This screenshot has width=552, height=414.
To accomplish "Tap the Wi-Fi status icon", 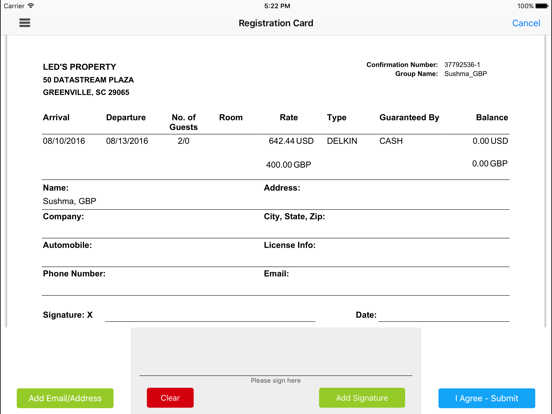I will click(31, 6).
